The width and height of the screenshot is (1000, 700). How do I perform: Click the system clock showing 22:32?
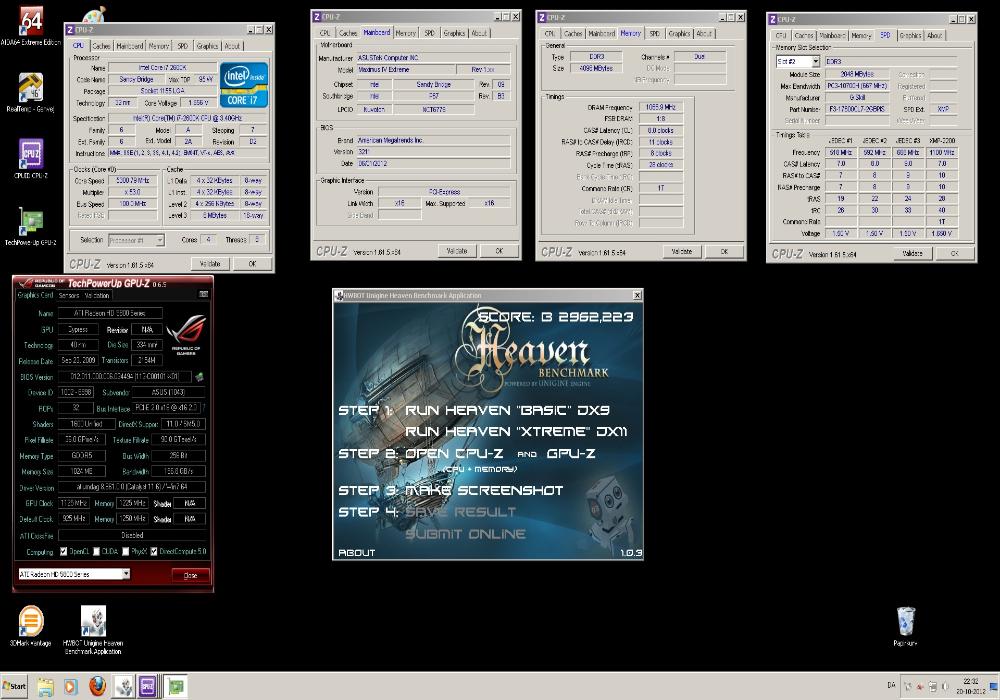pyautogui.click(x=970, y=682)
